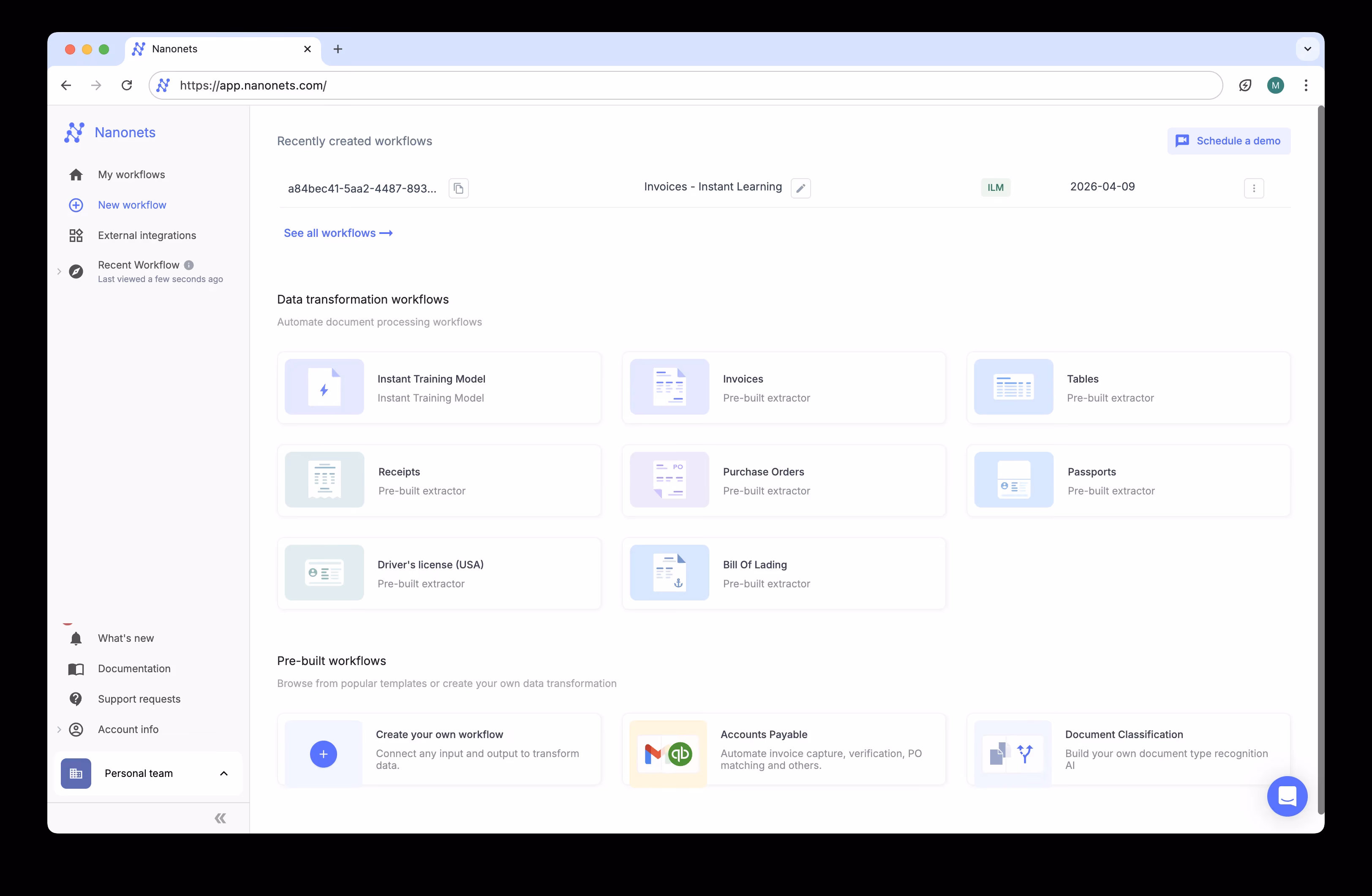The height and width of the screenshot is (896, 1372).
Task: Select My workflows in sidebar
Action: pyautogui.click(x=131, y=174)
